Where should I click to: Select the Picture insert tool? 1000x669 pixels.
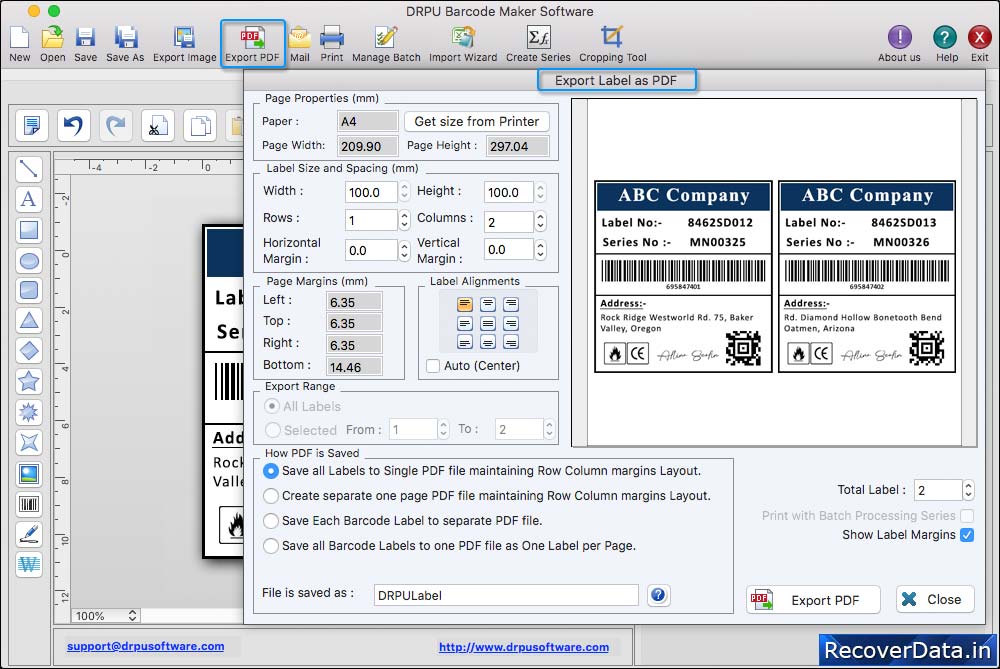(29, 474)
